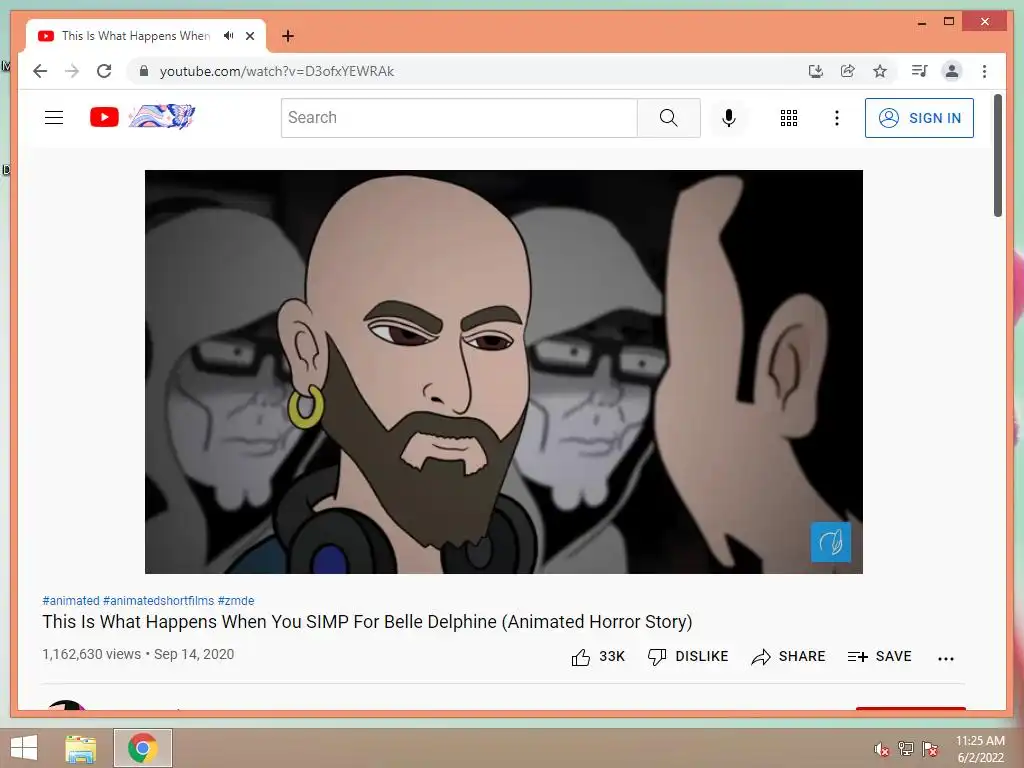The image size is (1024, 768).
Task: Open the Windows Start button
Action: [24, 748]
